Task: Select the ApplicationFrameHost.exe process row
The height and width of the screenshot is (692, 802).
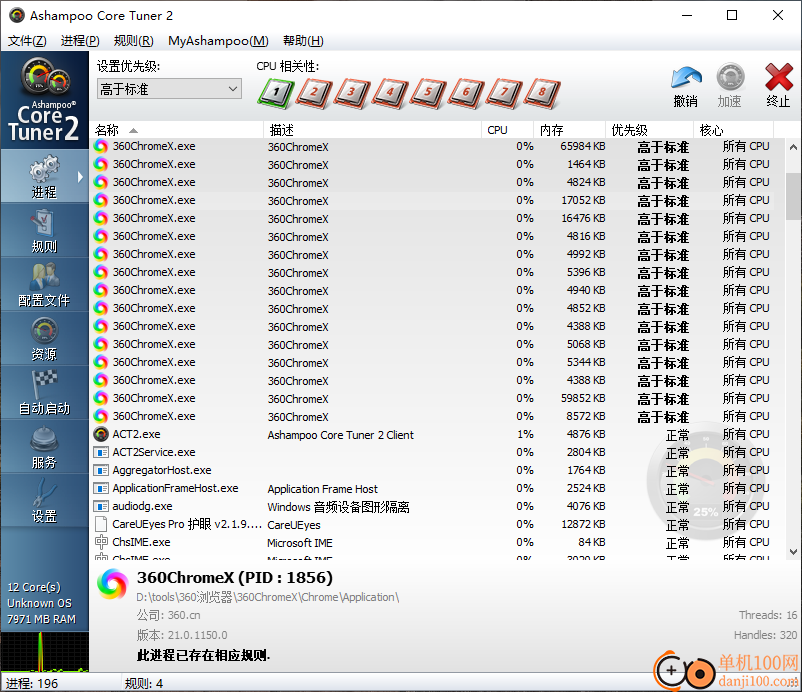Action: 432,488
